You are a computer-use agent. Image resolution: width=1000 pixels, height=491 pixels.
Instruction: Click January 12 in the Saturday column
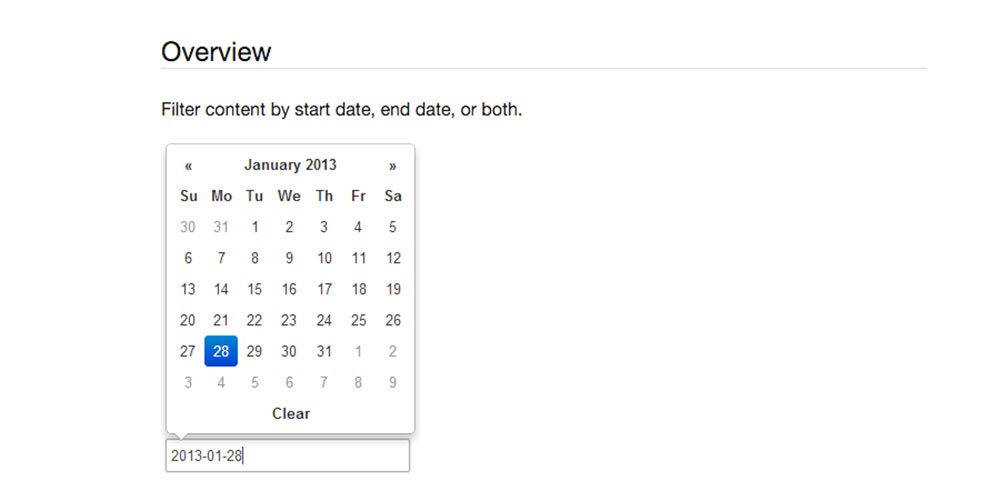393,258
